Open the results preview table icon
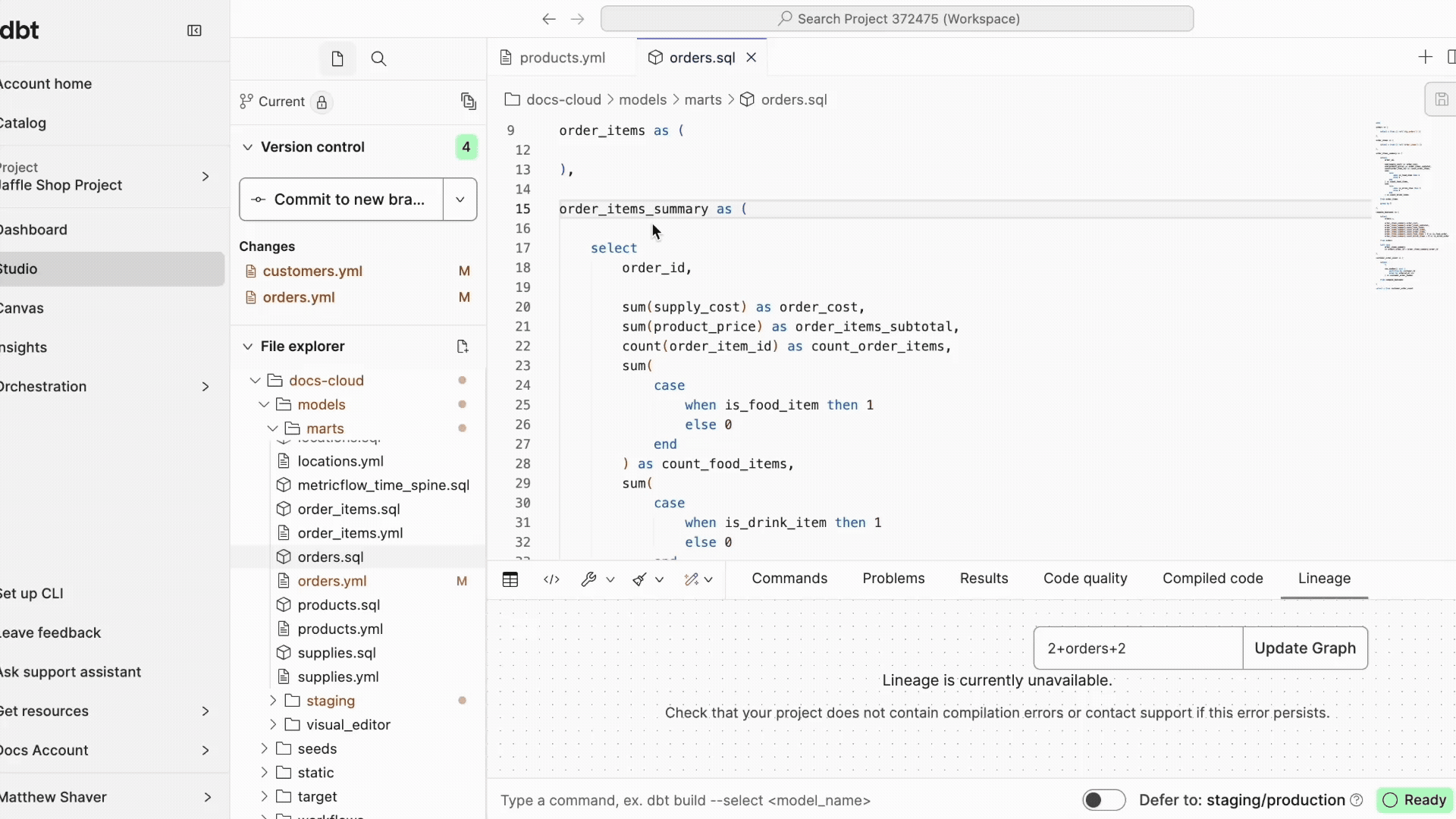This screenshot has width=1456, height=819. coord(510,580)
